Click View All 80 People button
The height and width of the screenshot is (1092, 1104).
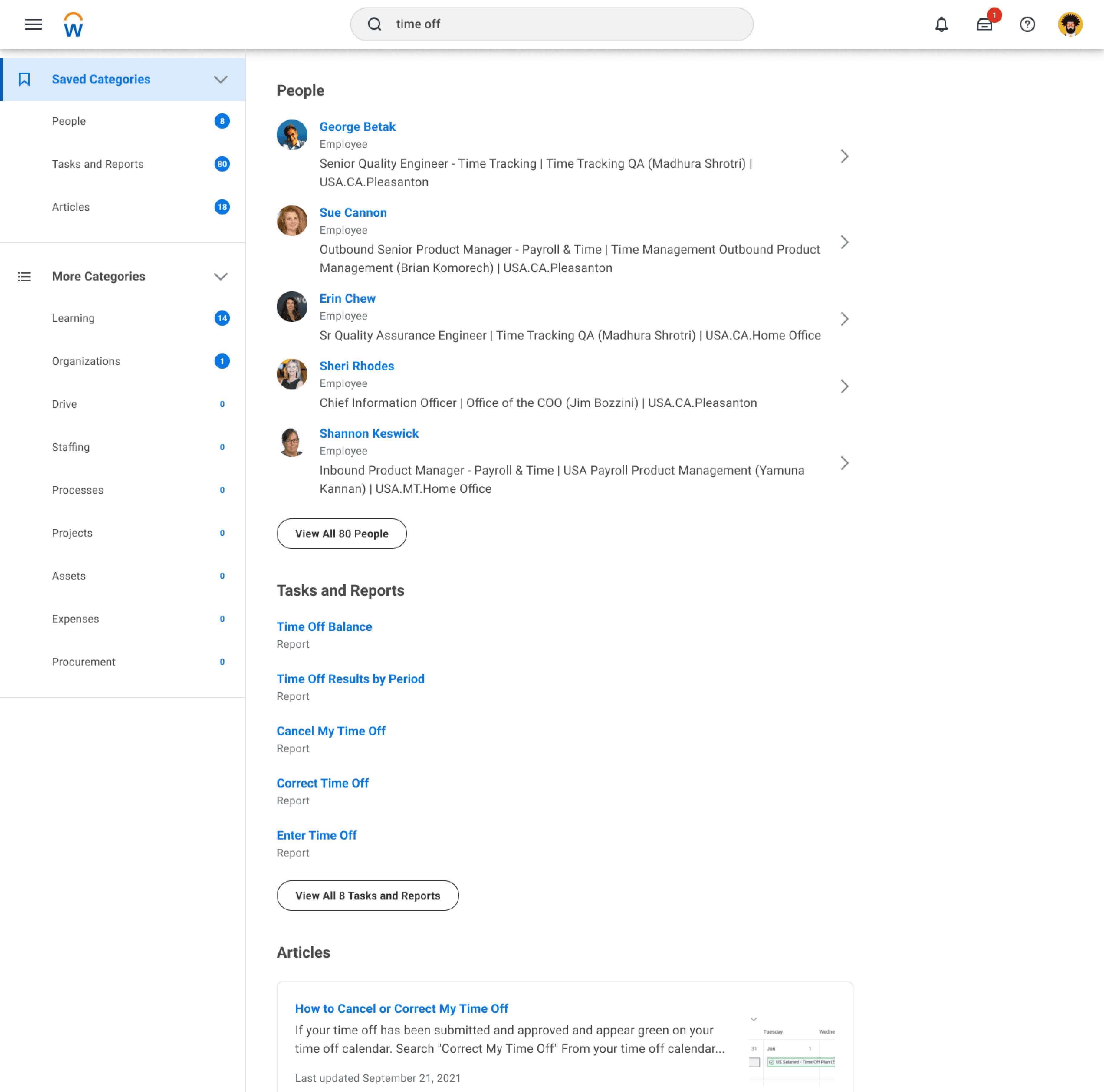[341, 533]
